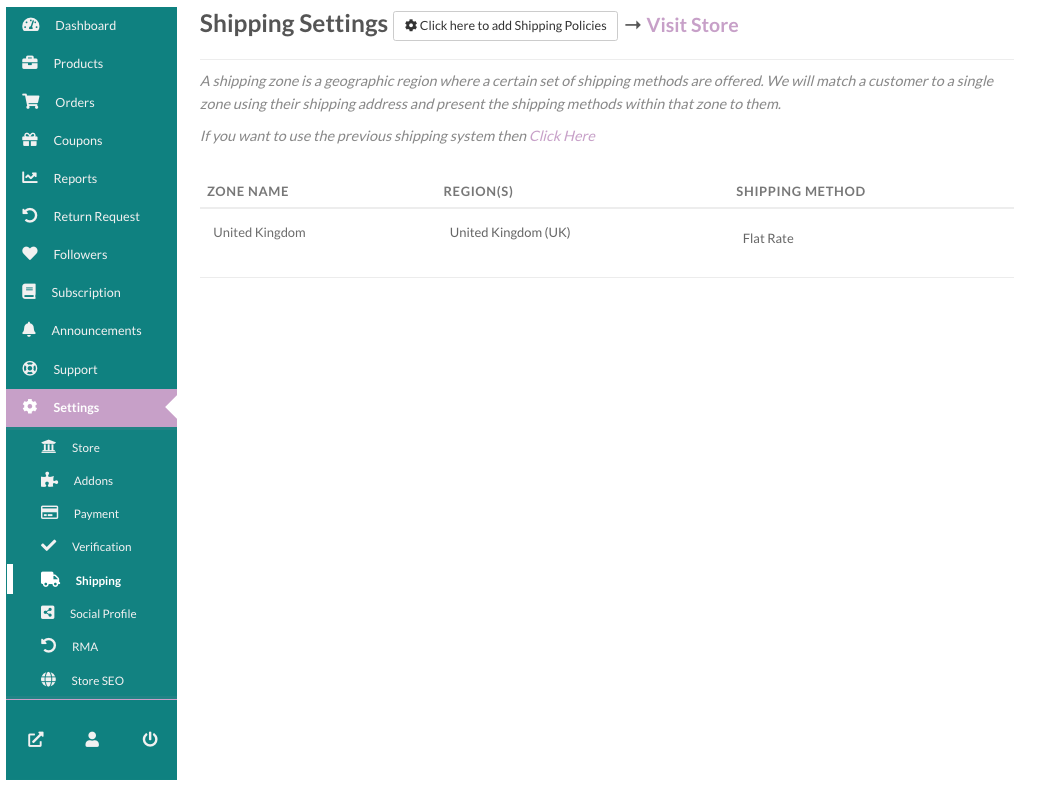Open the external link icon at sidebar bottom
This screenshot has width=1038, height=788.
coord(36,740)
